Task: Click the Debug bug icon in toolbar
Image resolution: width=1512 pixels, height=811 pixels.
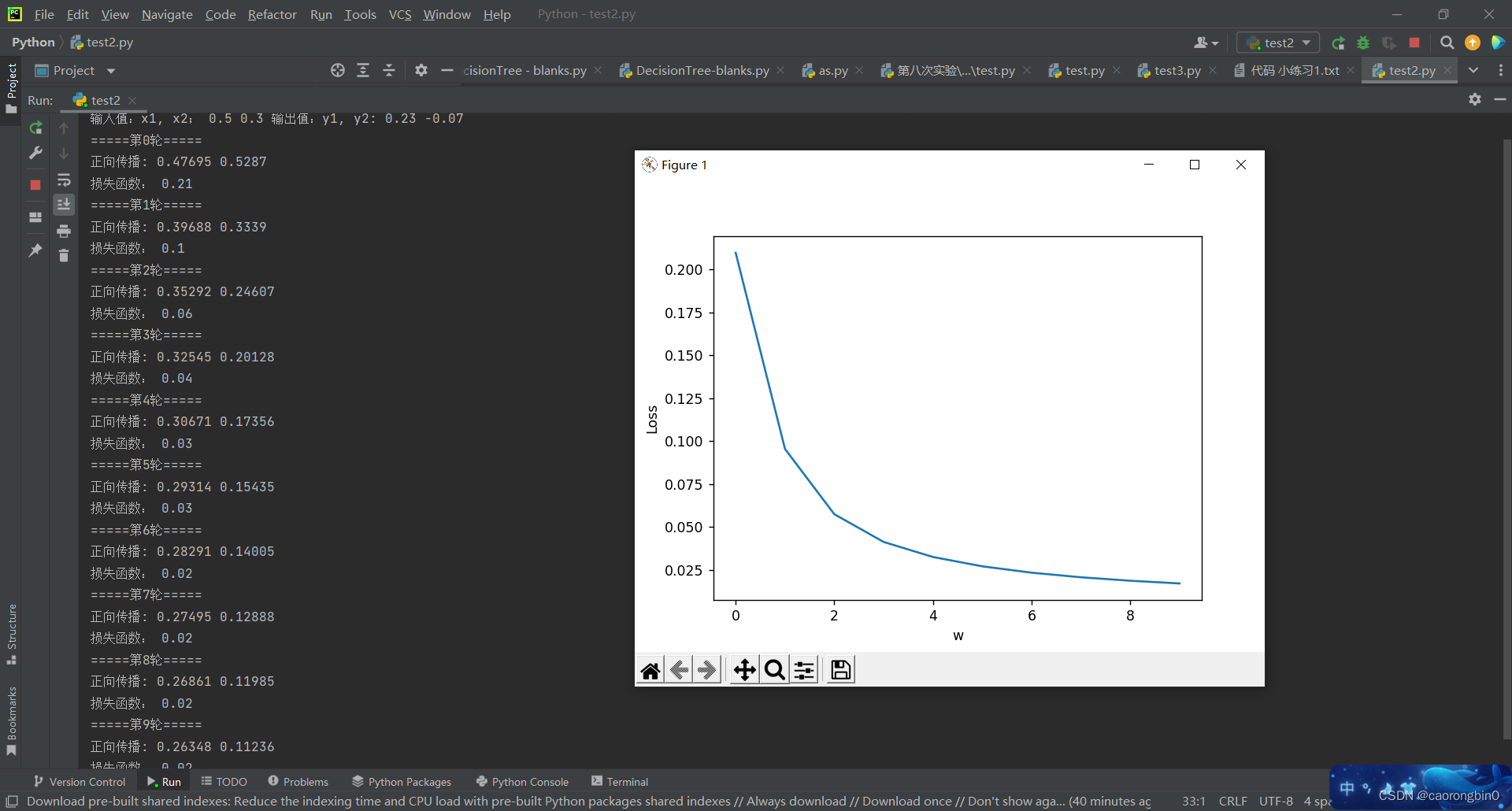Action: [x=1363, y=43]
